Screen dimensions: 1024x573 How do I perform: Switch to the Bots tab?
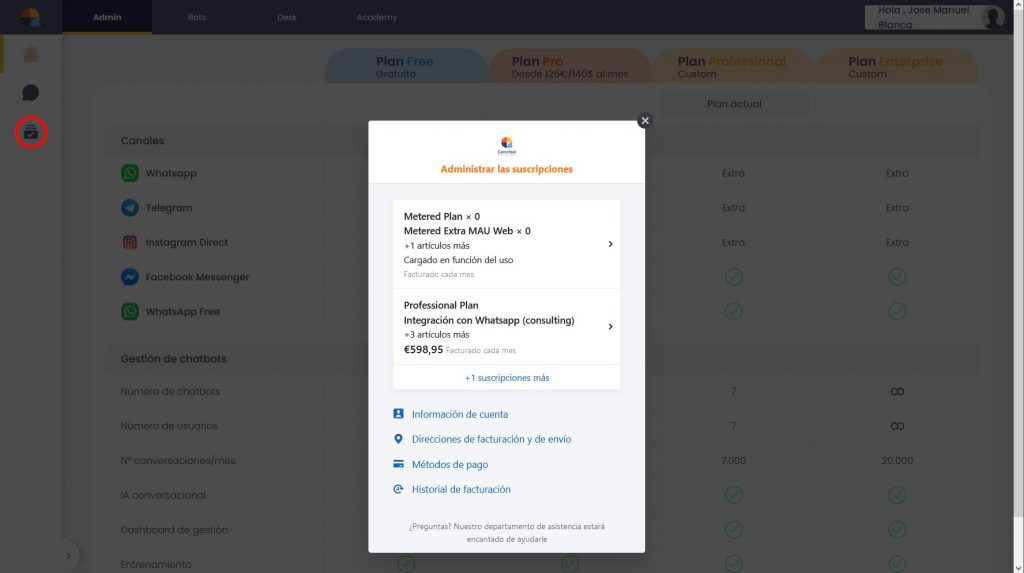[x=197, y=17]
